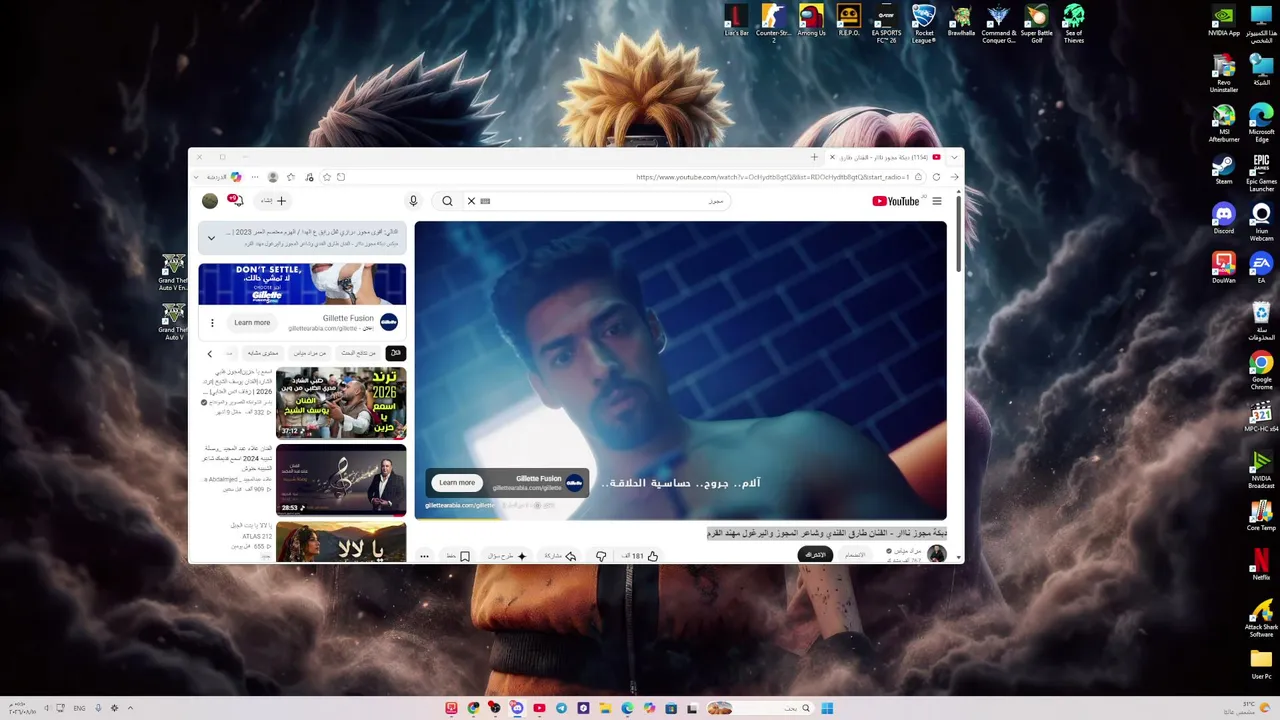Go back using the browser arrow
The image size is (1280, 720).
pyautogui.click(x=954, y=177)
